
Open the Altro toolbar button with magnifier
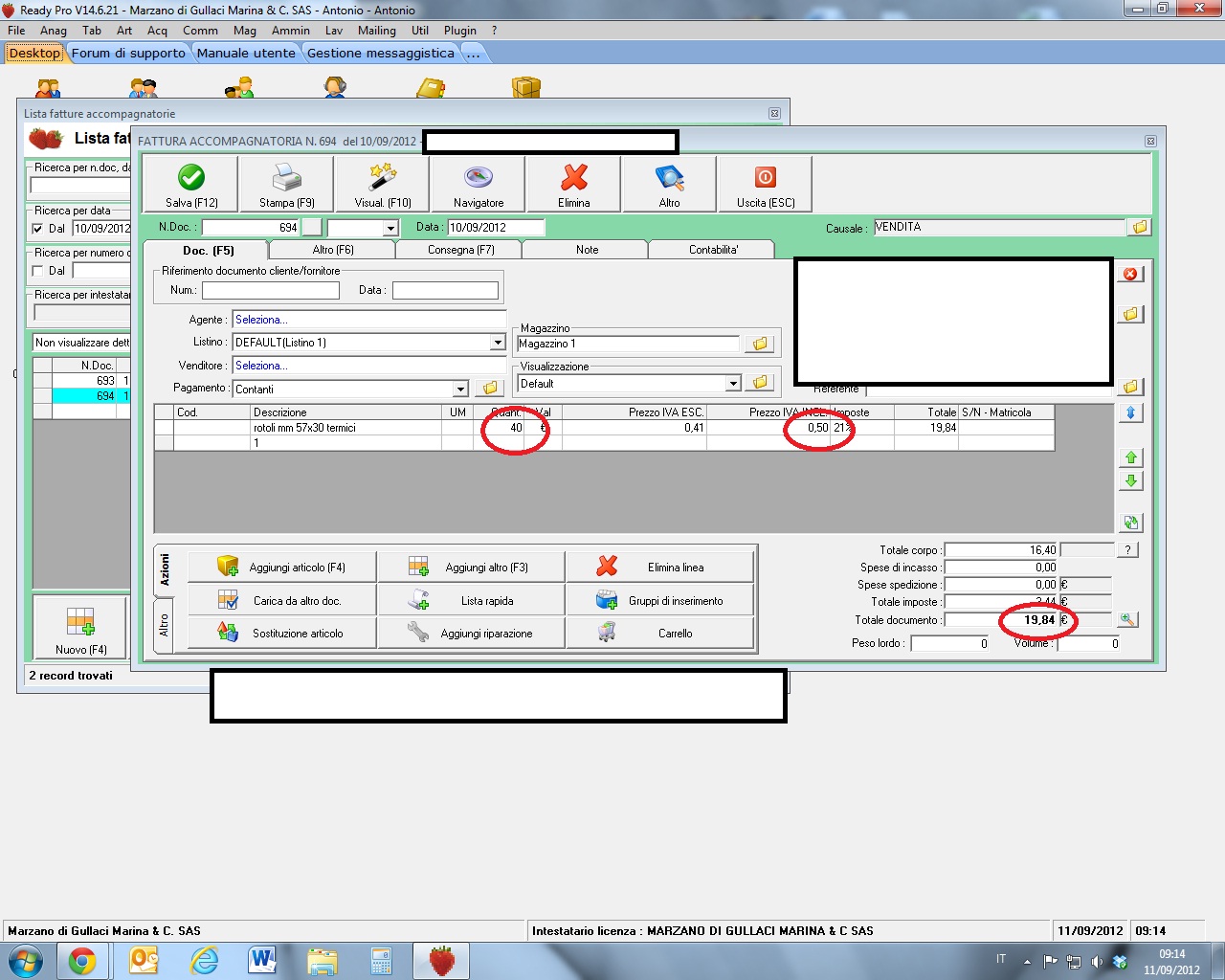[x=670, y=184]
